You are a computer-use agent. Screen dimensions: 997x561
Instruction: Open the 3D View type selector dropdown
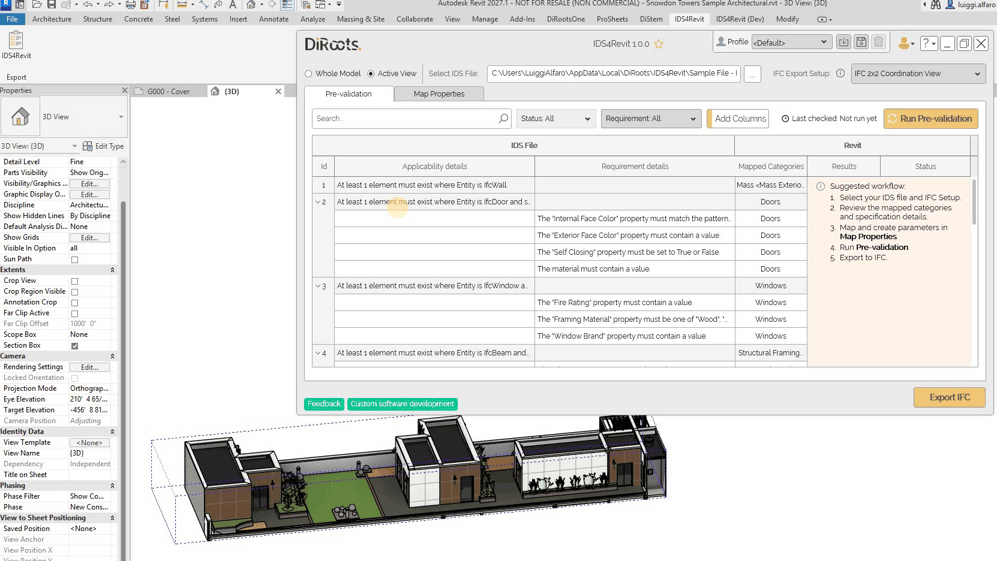[121, 117]
